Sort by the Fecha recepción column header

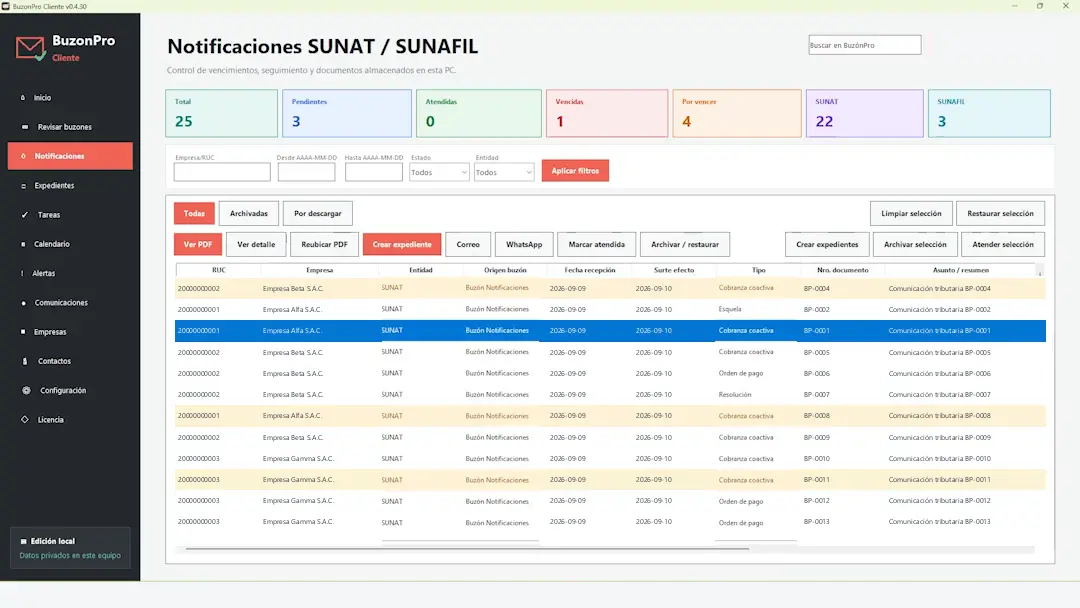coord(590,270)
